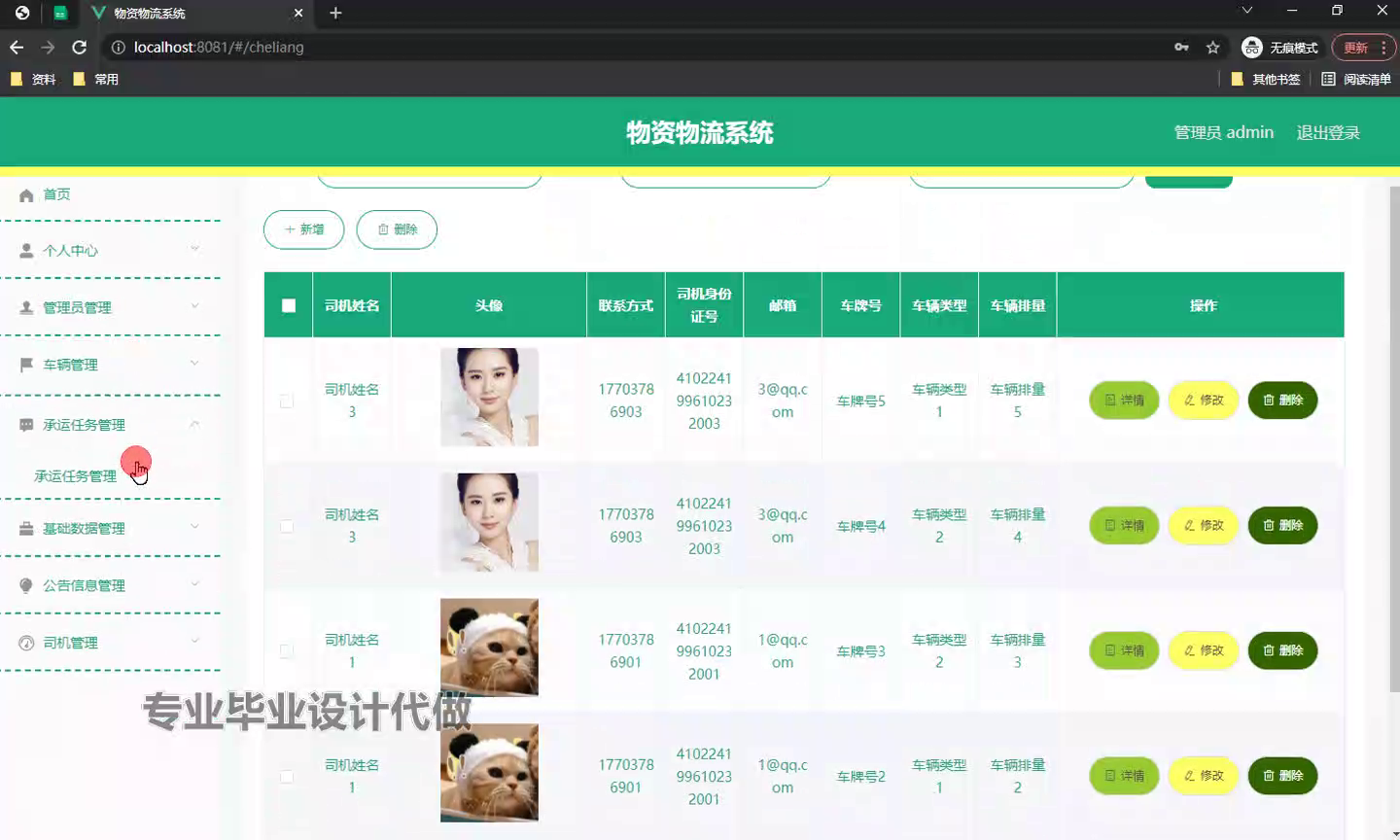Expand the 司机管理 chevron

pos(194,641)
